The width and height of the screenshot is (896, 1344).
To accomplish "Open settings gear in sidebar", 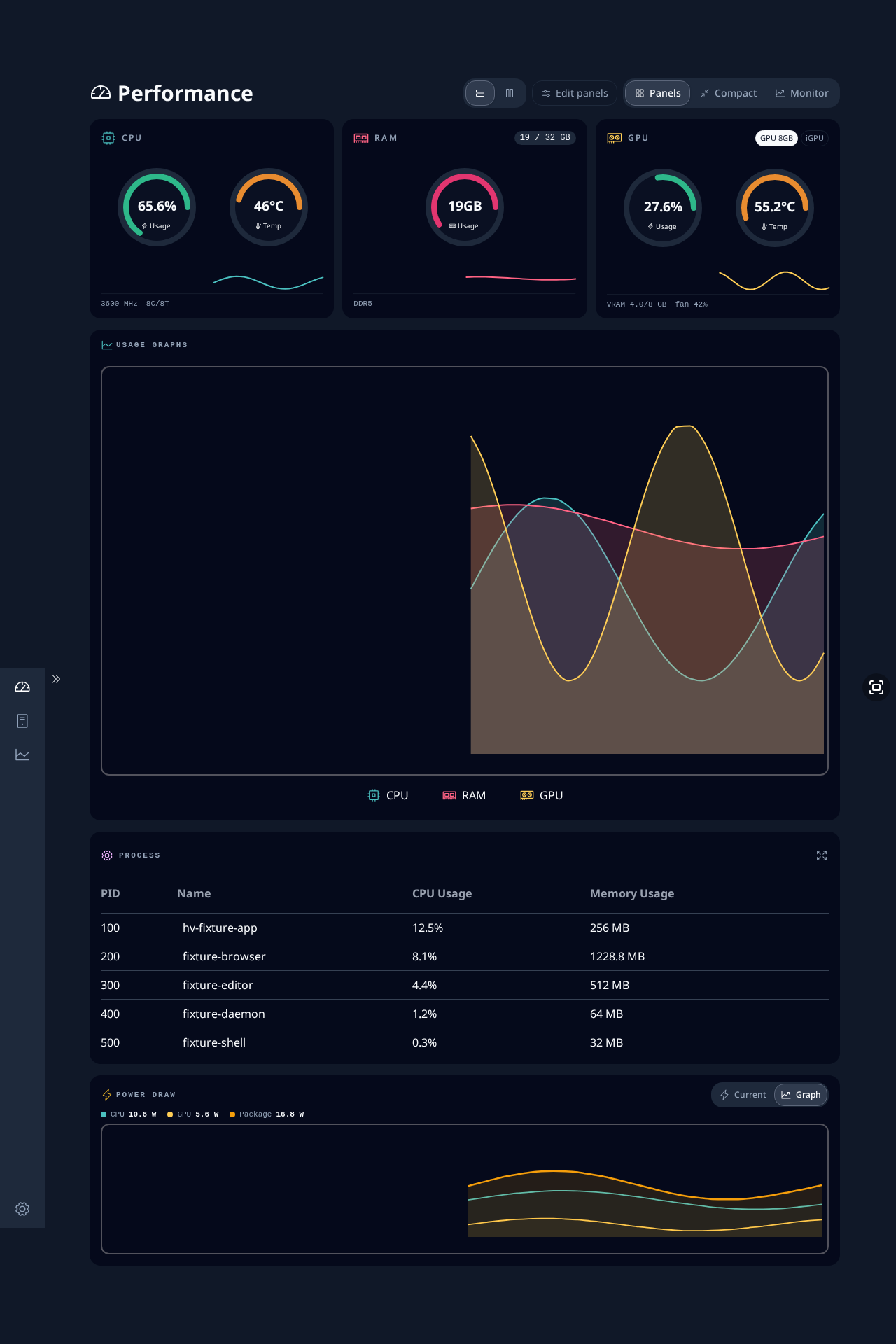I will pos(22,1209).
